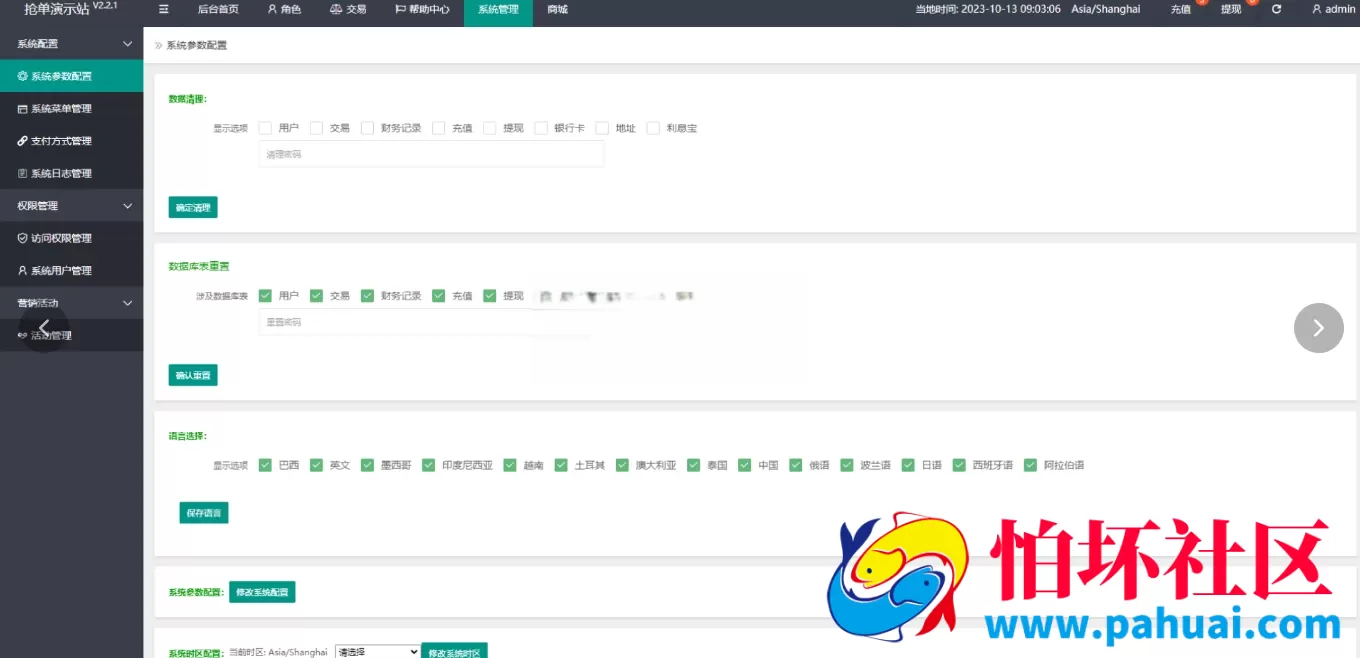
Task: Open the 请选择 timezone dropdown
Action: [377, 652]
